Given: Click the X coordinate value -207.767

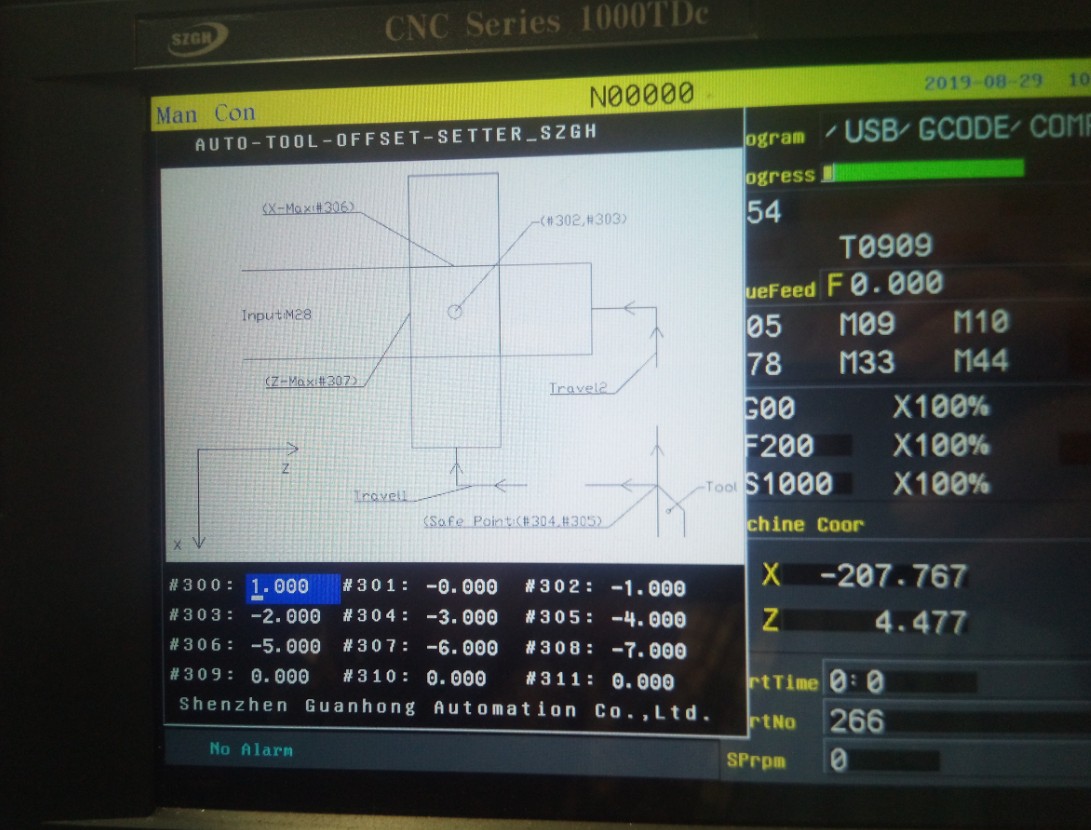Looking at the screenshot, I should click(893, 576).
